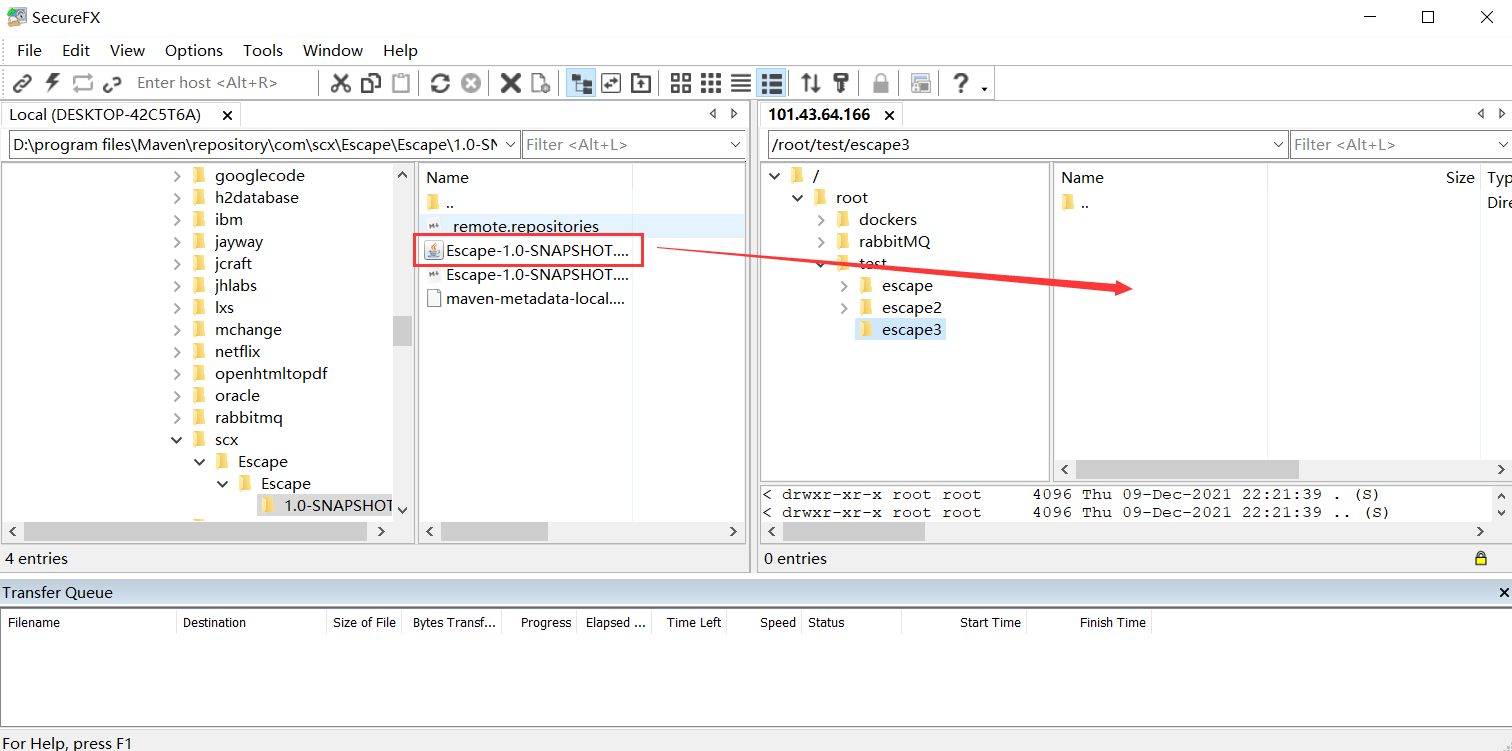The image size is (1512, 751).
Task: Switch to Large Icons view
Action: [x=681, y=83]
